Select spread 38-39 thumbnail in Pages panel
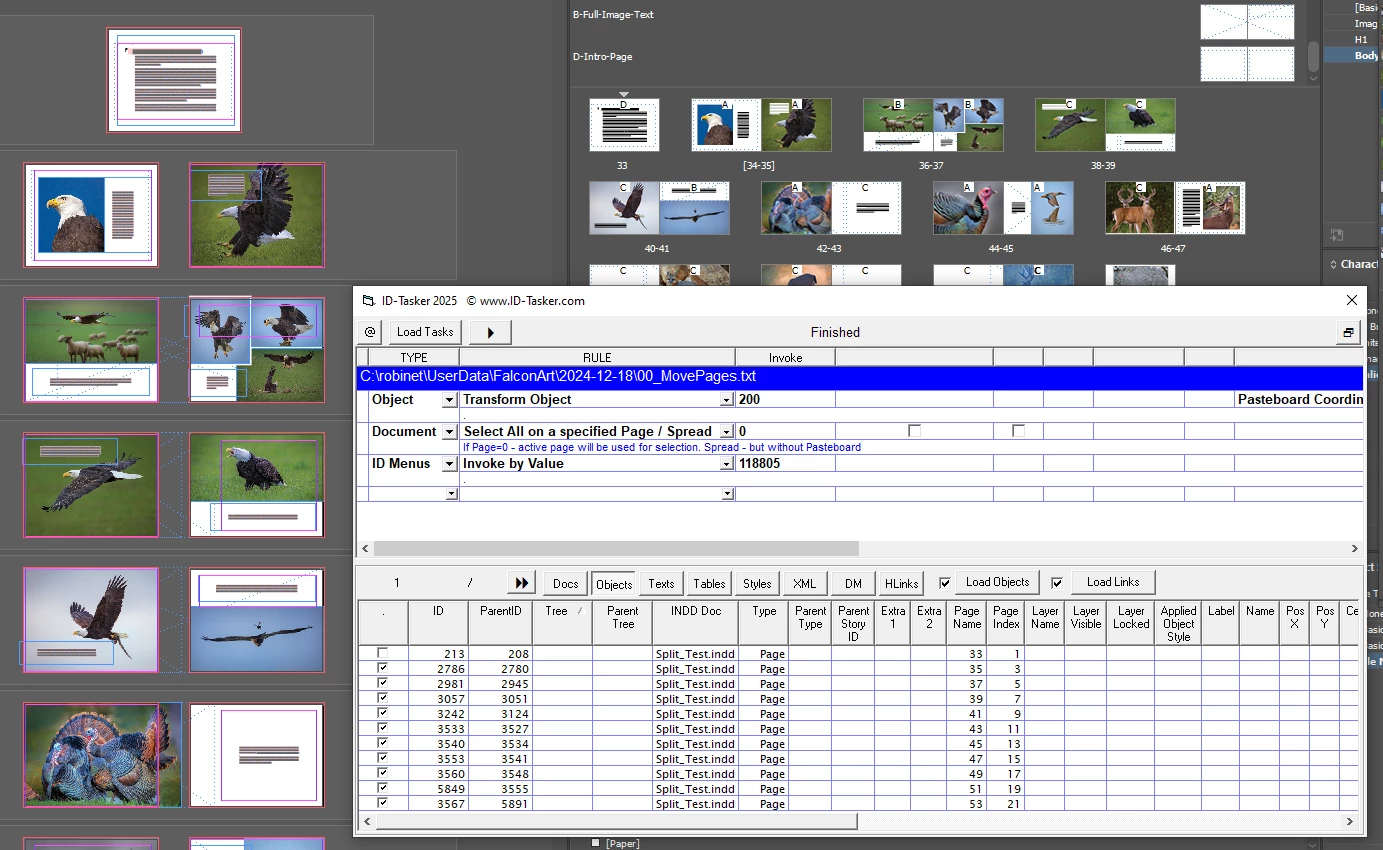The height and width of the screenshot is (850, 1383). [x=1105, y=125]
